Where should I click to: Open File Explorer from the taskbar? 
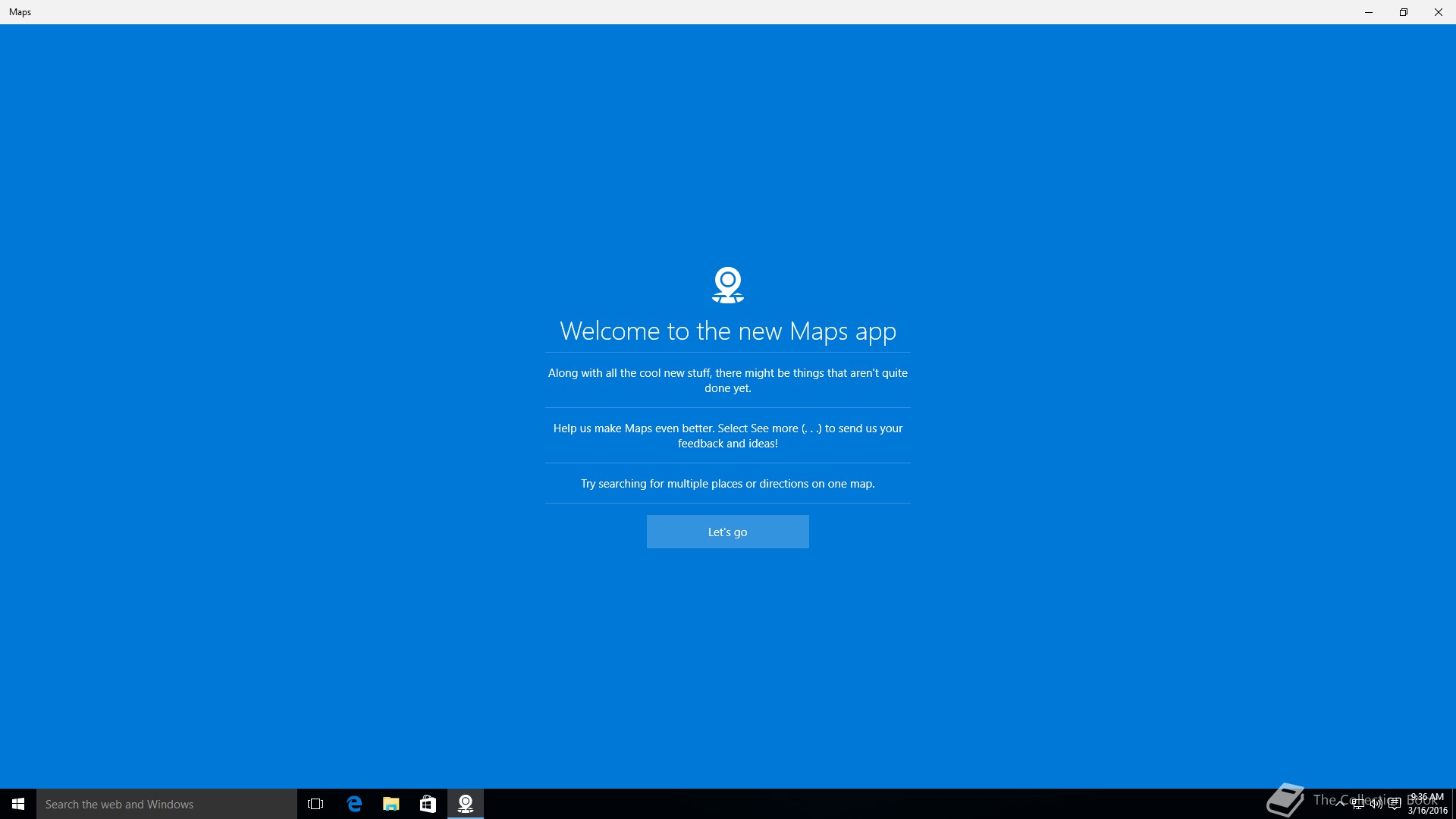(x=391, y=804)
